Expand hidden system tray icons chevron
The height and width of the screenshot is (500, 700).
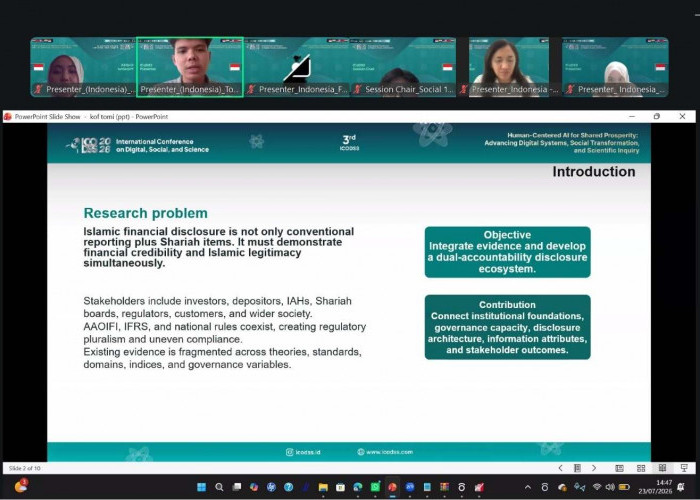click(x=528, y=487)
